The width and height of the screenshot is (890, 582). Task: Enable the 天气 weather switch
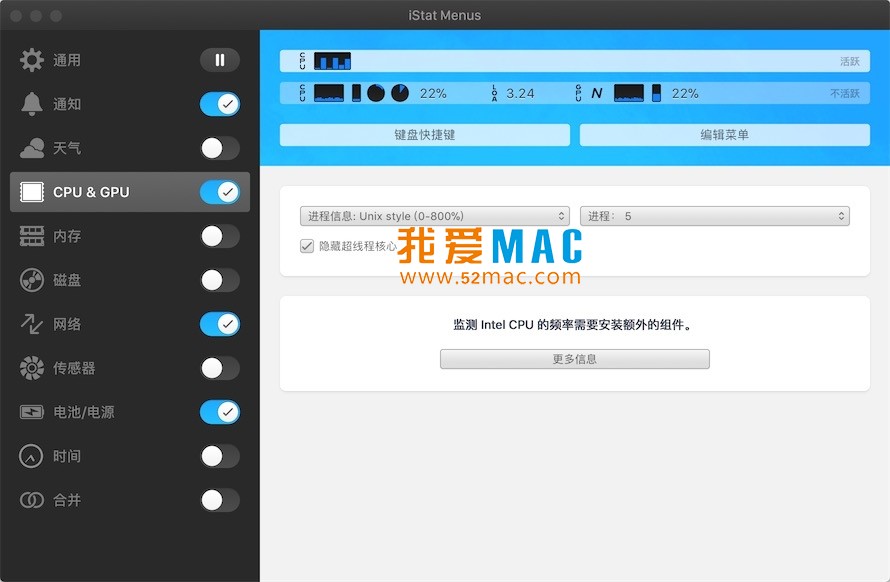coord(220,148)
